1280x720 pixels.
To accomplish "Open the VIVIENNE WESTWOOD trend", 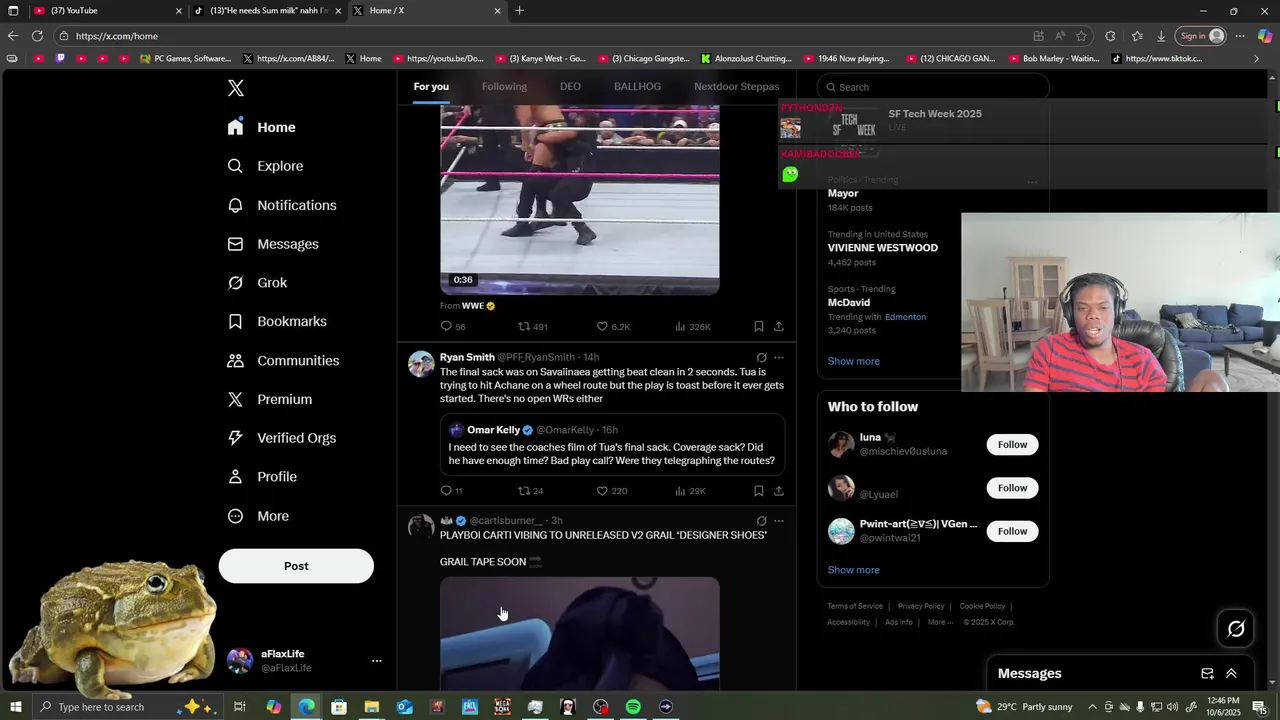I will tap(883, 248).
